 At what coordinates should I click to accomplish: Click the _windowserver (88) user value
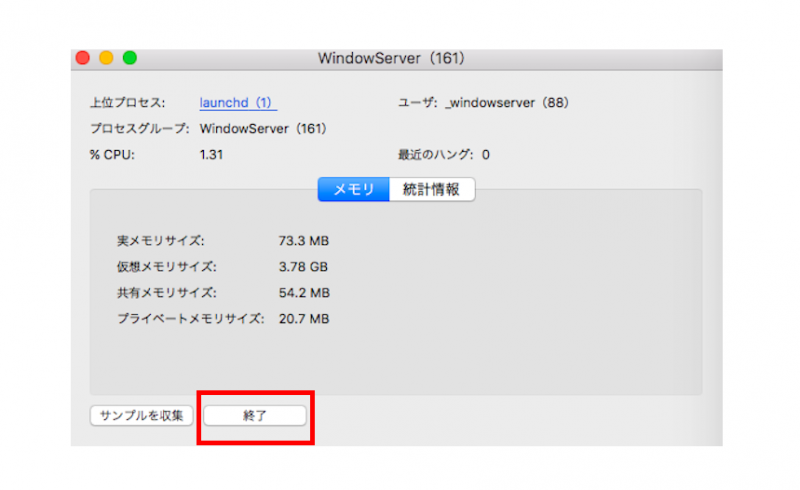(505, 103)
